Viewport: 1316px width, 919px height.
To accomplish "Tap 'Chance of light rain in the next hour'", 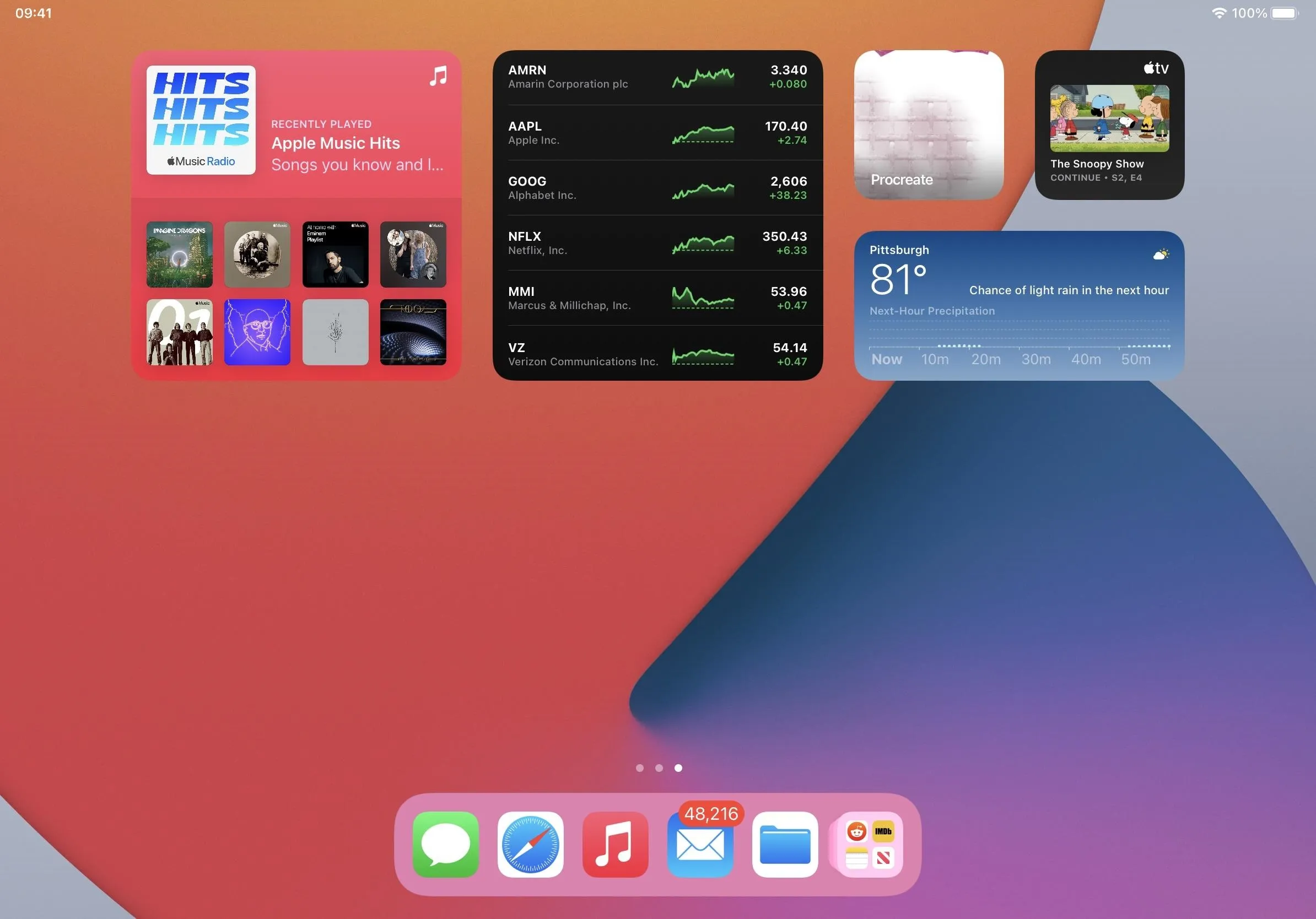I will pyautogui.click(x=1069, y=290).
